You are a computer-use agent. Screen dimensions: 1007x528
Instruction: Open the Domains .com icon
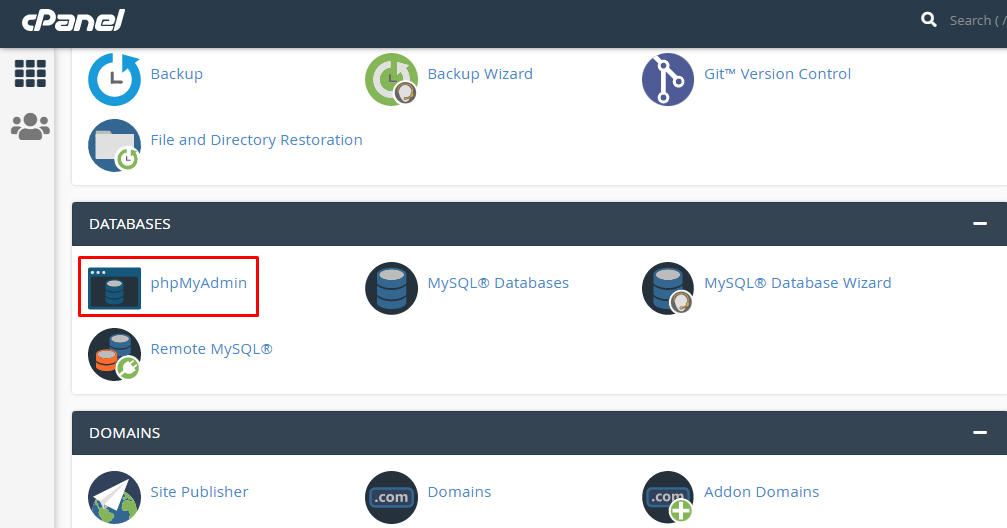point(391,496)
